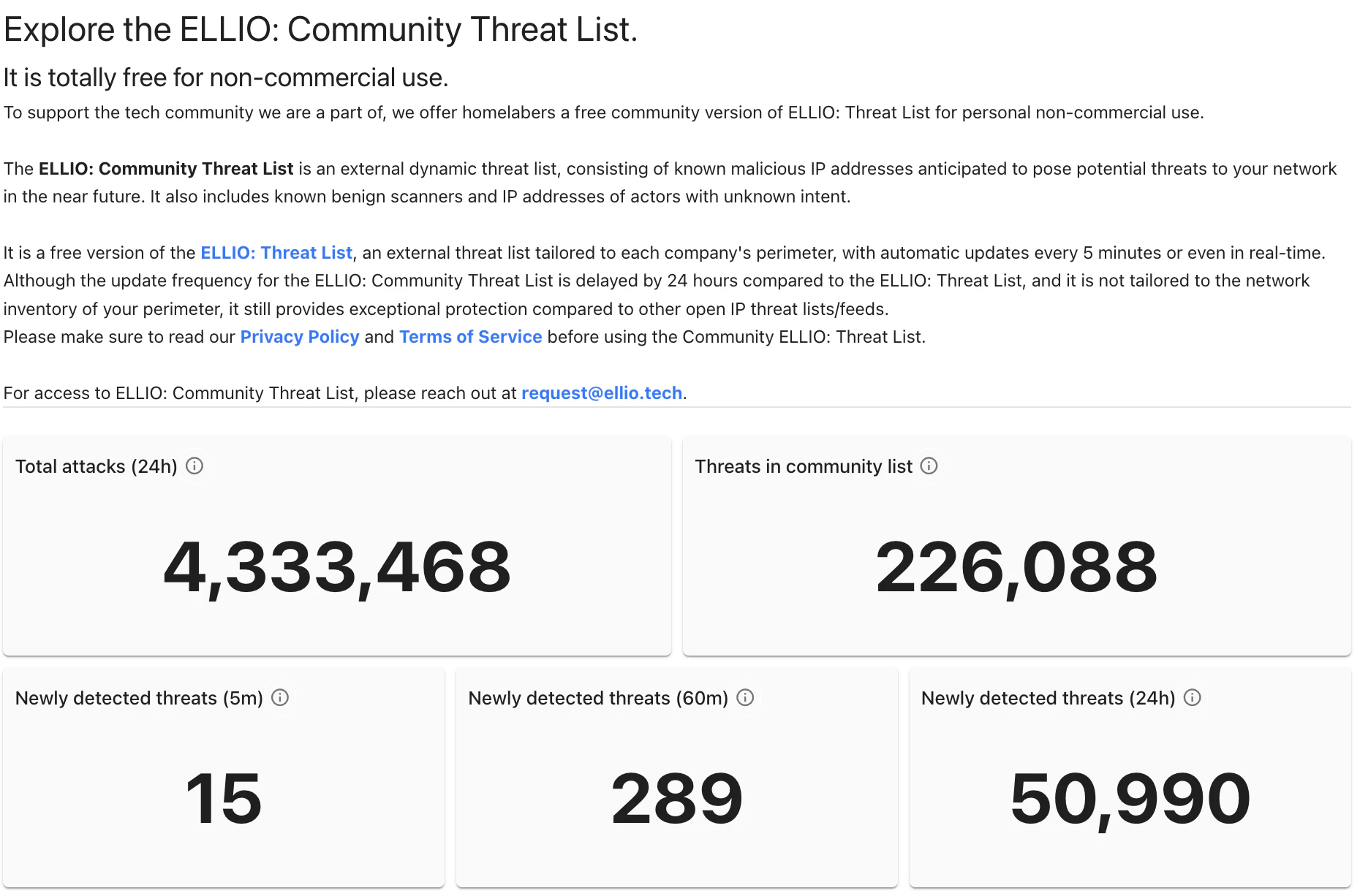The width and height of the screenshot is (1360, 896).
Task: Click the Newly detected threats (60m) label
Action: click(x=598, y=698)
